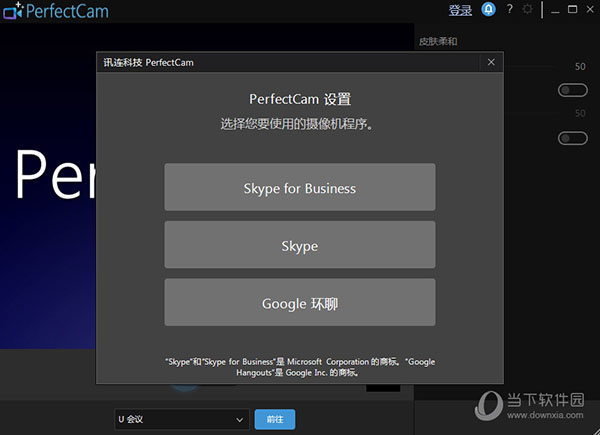Open settings gear icon in title bar
600x435 pixels.
tap(527, 9)
